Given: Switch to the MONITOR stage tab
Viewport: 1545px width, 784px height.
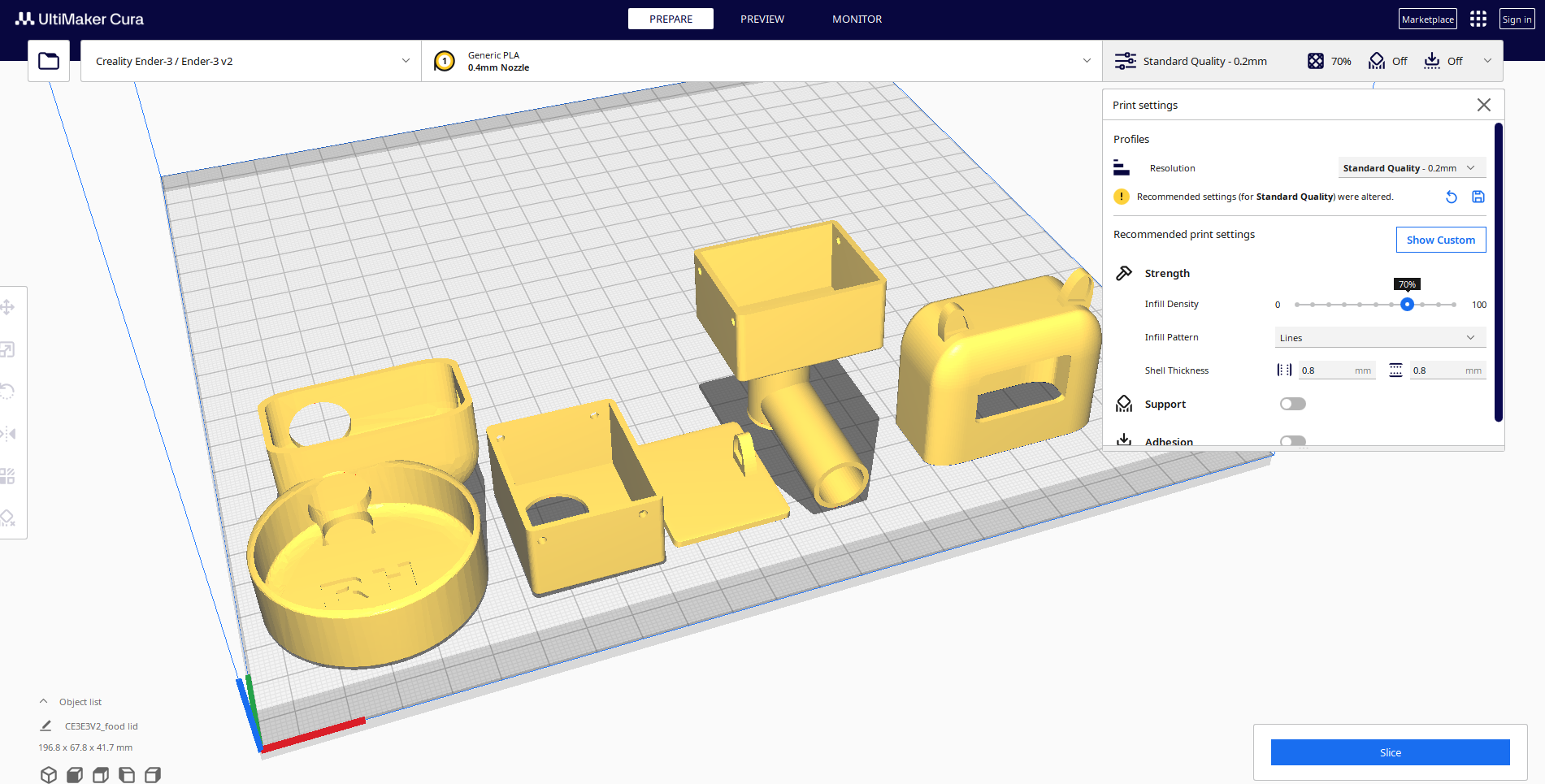Looking at the screenshot, I should pyautogui.click(x=857, y=19).
